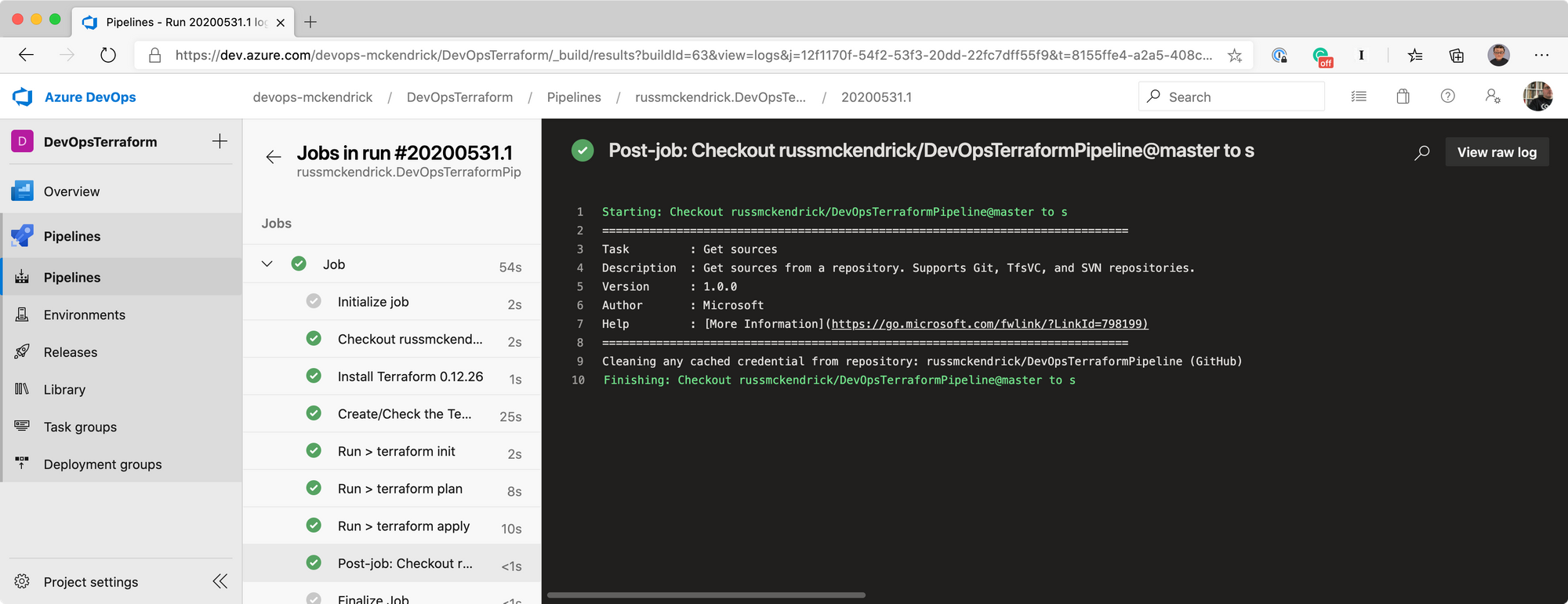Open the help question mark icon
1568x604 pixels.
1448,96
